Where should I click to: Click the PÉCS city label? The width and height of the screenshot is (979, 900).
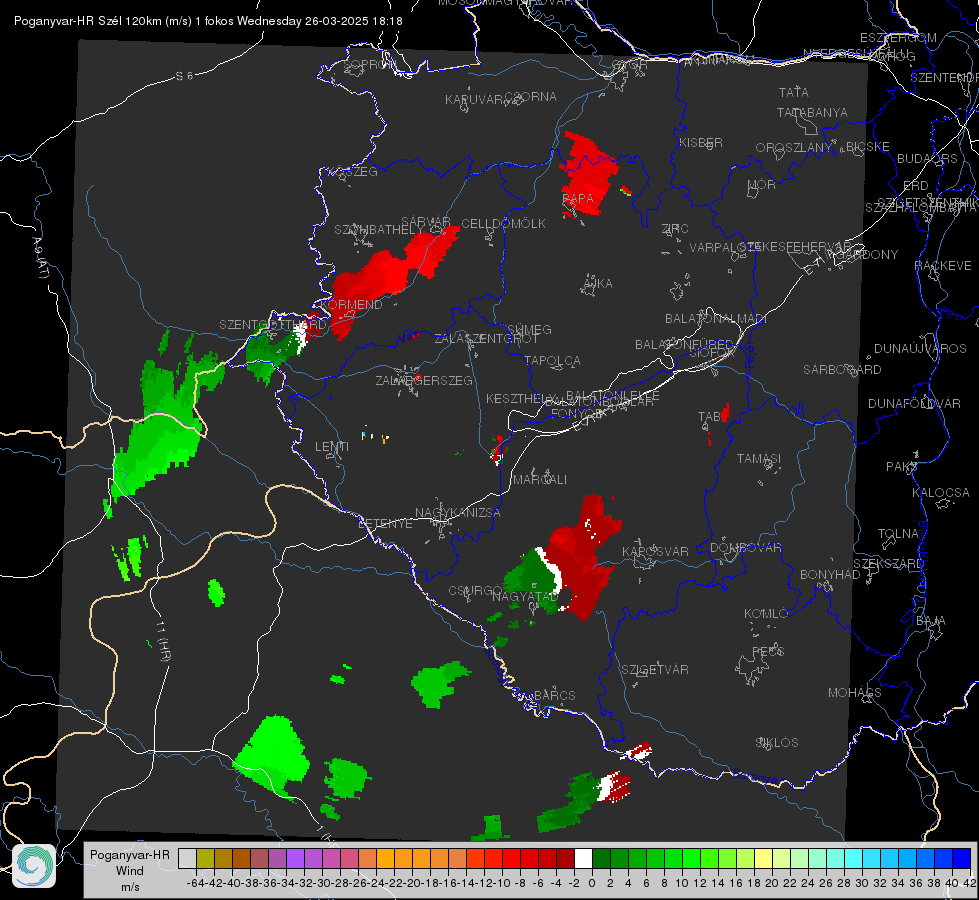768,652
